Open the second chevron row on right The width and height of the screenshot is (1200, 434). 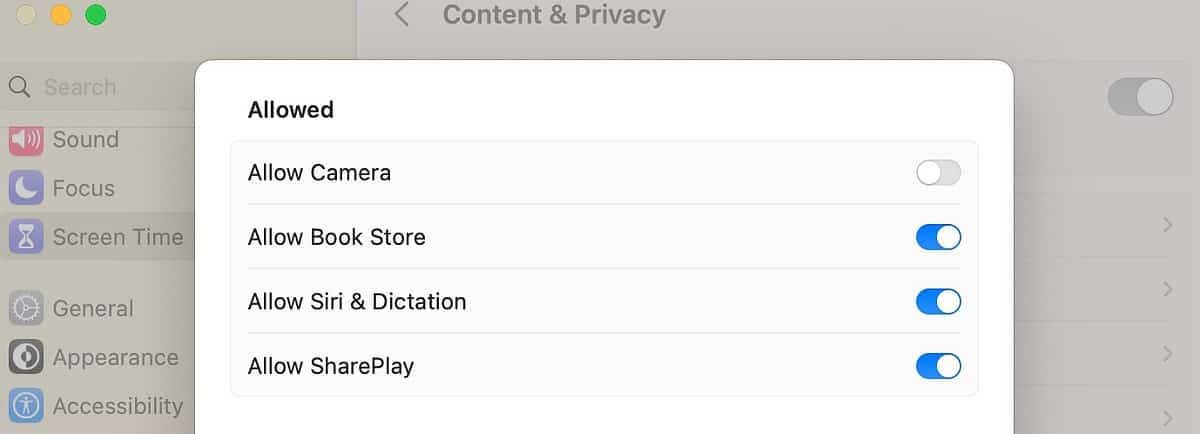click(1167, 290)
